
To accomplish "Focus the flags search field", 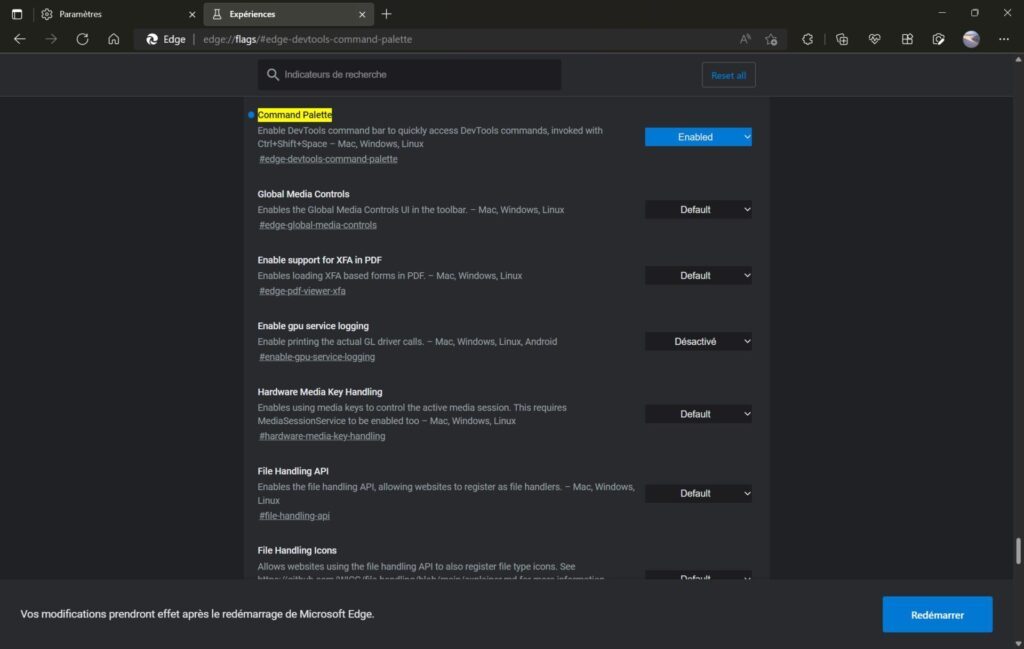I will (409, 75).
